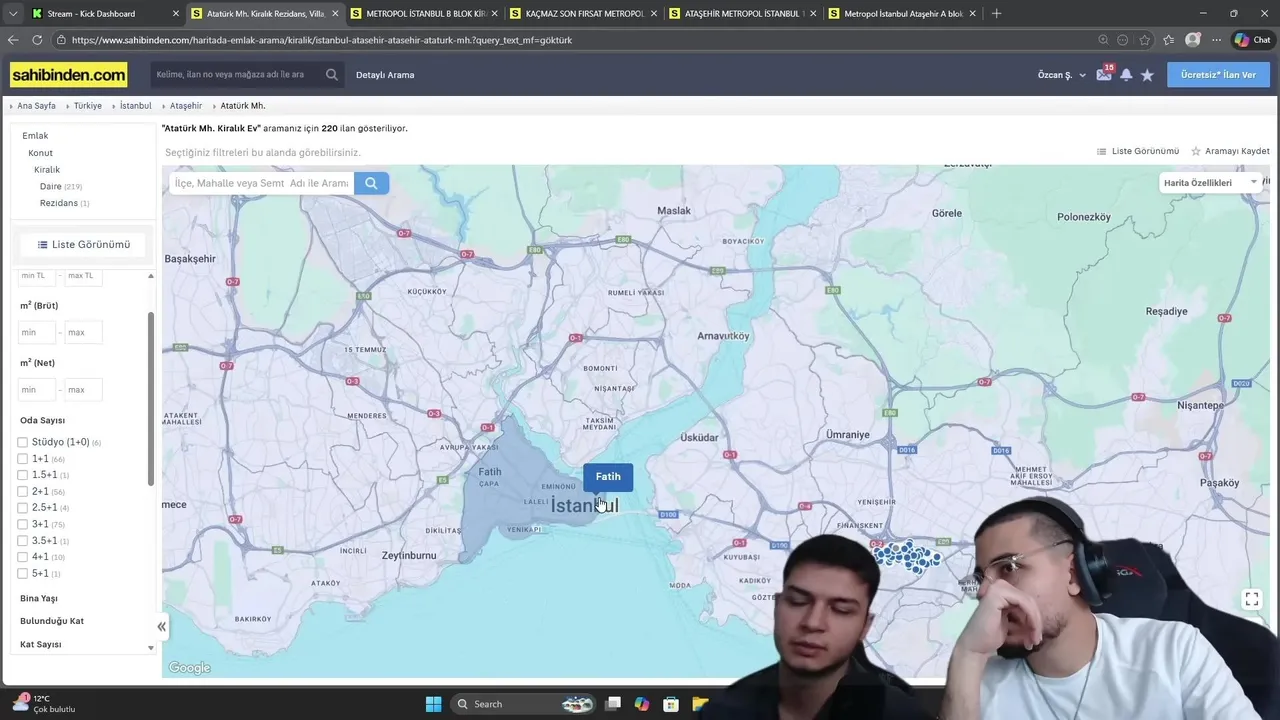Launch Copilot from the taskbar

click(x=642, y=704)
